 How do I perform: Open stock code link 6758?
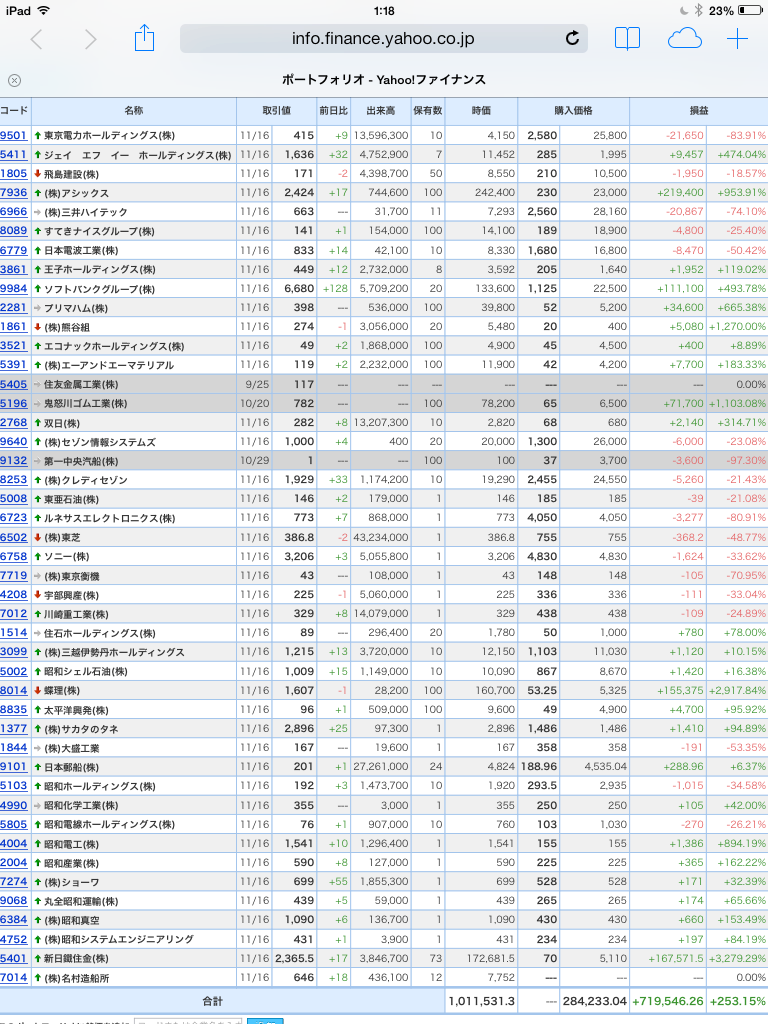[x=14, y=556]
